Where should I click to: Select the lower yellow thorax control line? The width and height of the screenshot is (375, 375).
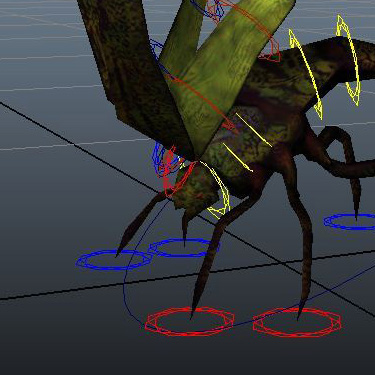tap(237, 157)
